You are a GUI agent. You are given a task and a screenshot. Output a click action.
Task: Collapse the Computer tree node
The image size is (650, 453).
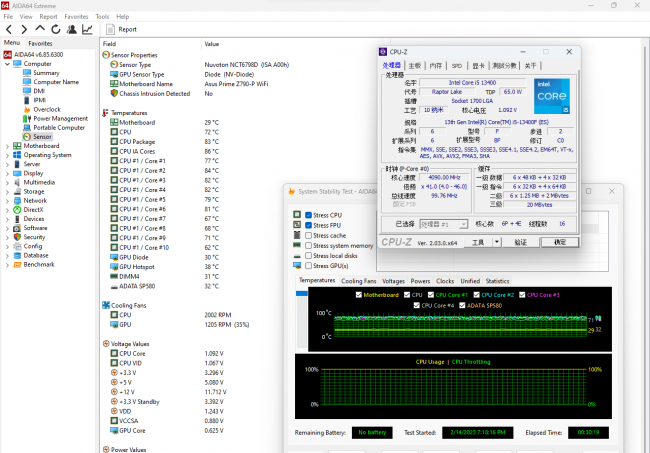7,64
